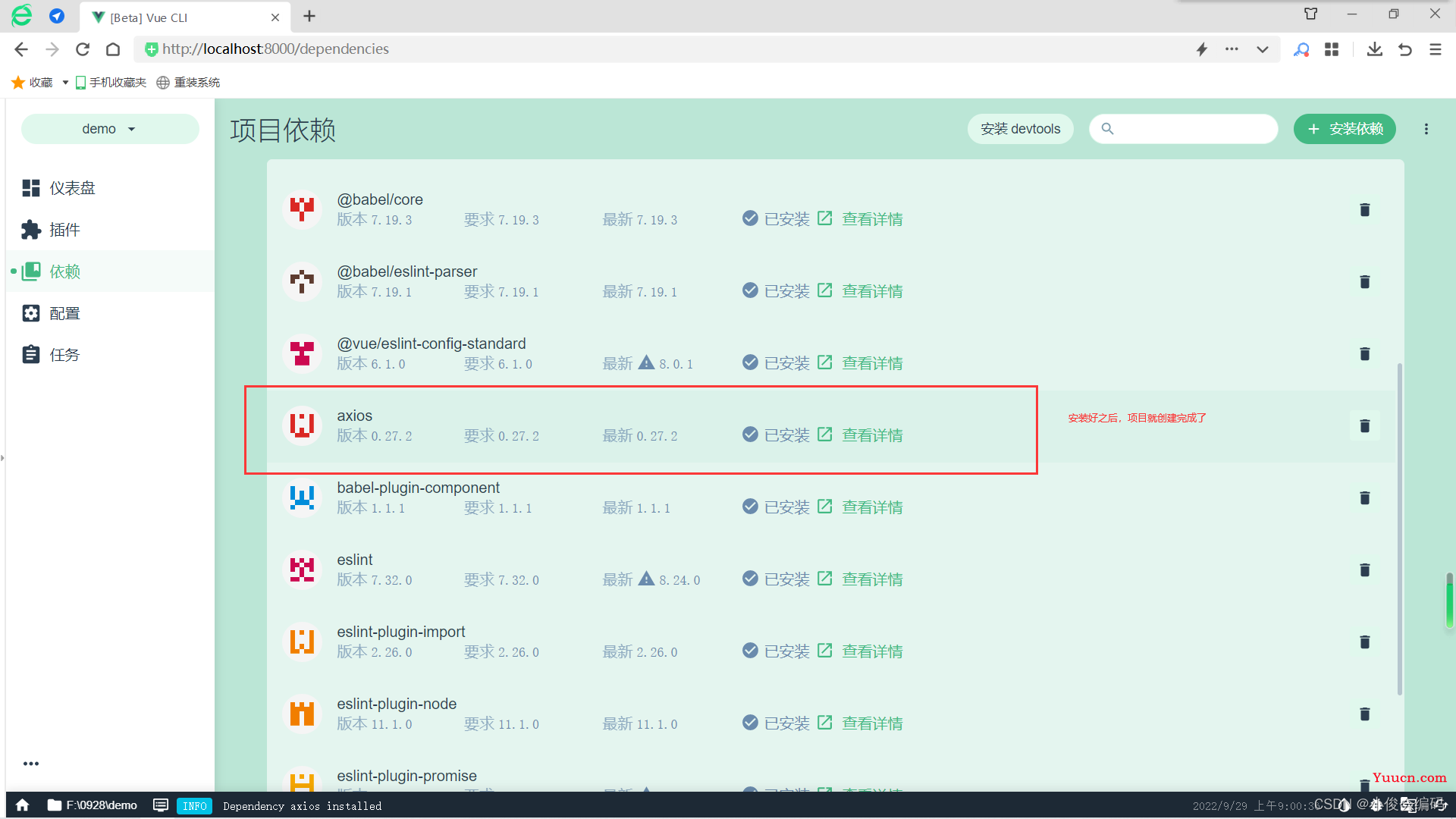Open 查看详情 link for eslint
Viewport: 1456px width, 819px height.
[x=872, y=579]
